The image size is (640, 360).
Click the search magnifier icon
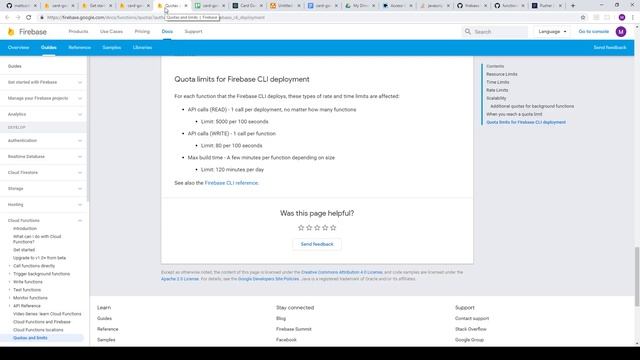point(468,31)
